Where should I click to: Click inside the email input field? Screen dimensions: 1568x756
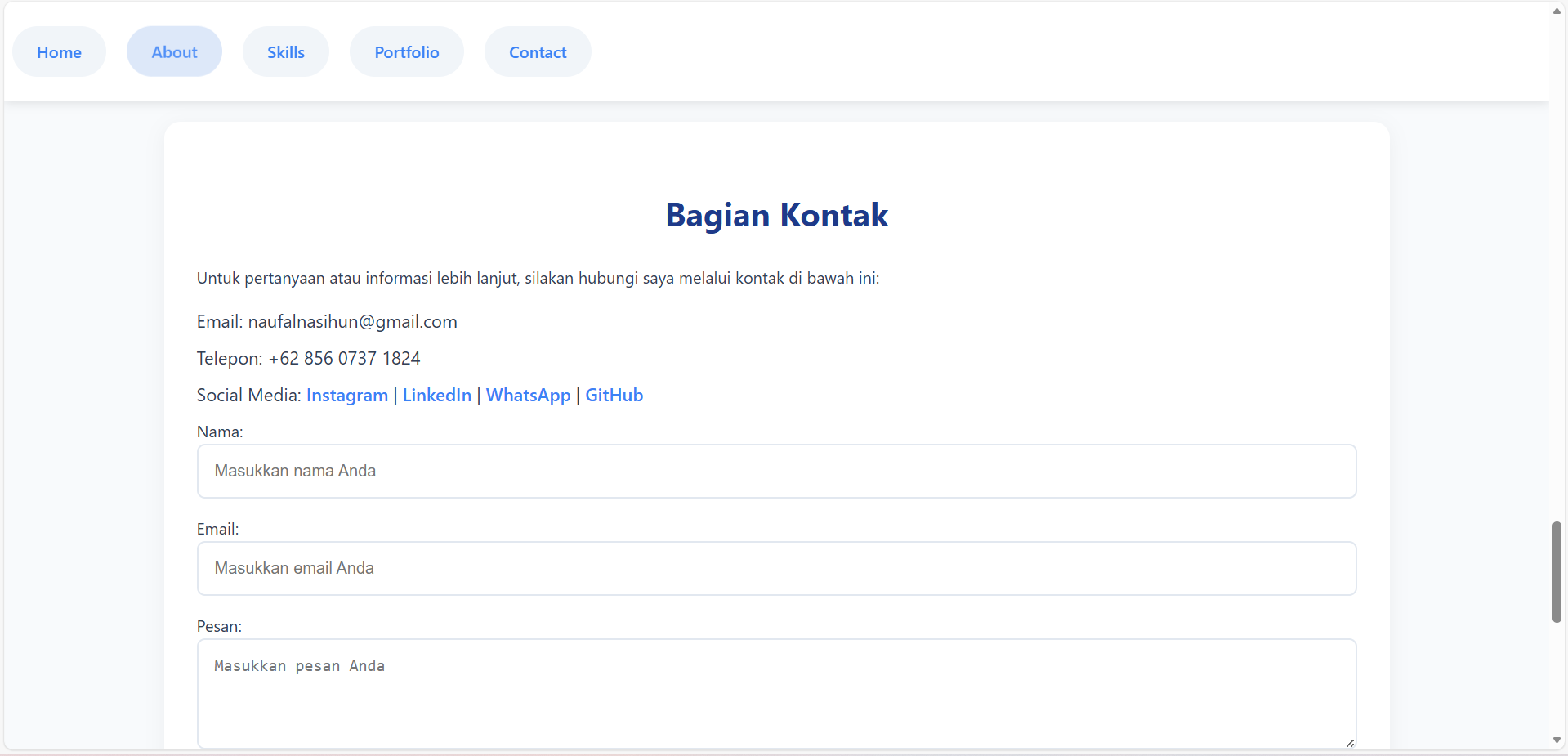click(x=775, y=568)
